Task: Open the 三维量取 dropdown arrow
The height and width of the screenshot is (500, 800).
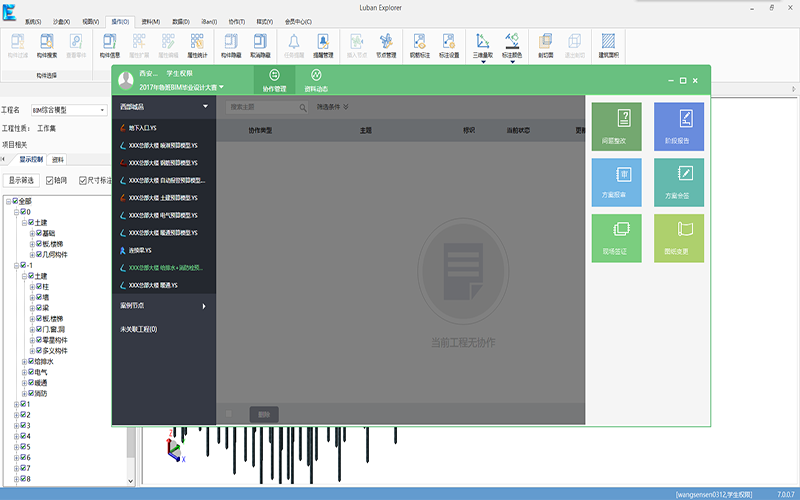Action: 483,62
